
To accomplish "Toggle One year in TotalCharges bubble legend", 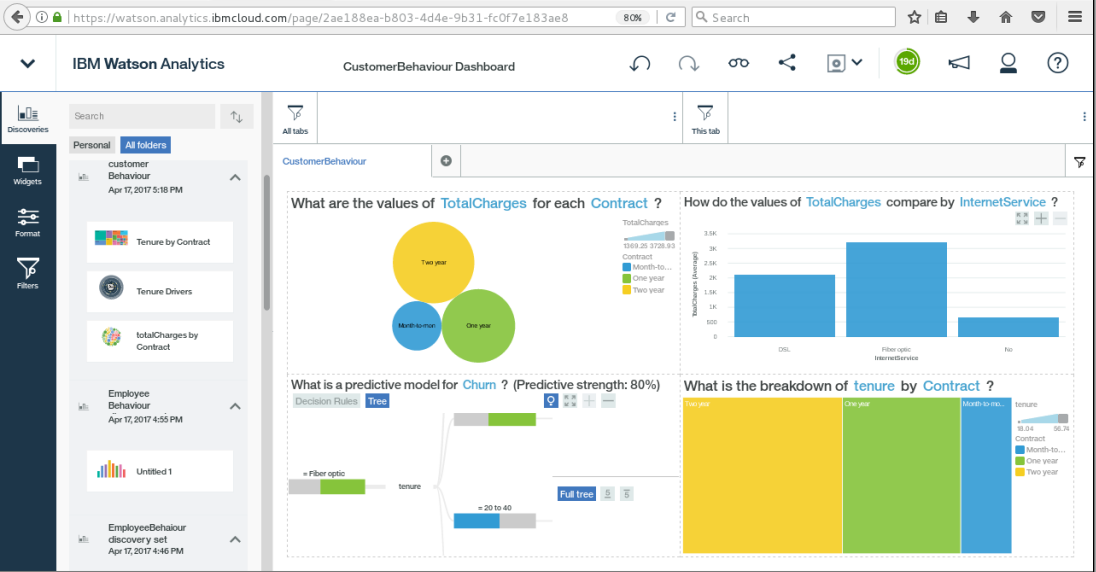I will pyautogui.click(x=643, y=278).
